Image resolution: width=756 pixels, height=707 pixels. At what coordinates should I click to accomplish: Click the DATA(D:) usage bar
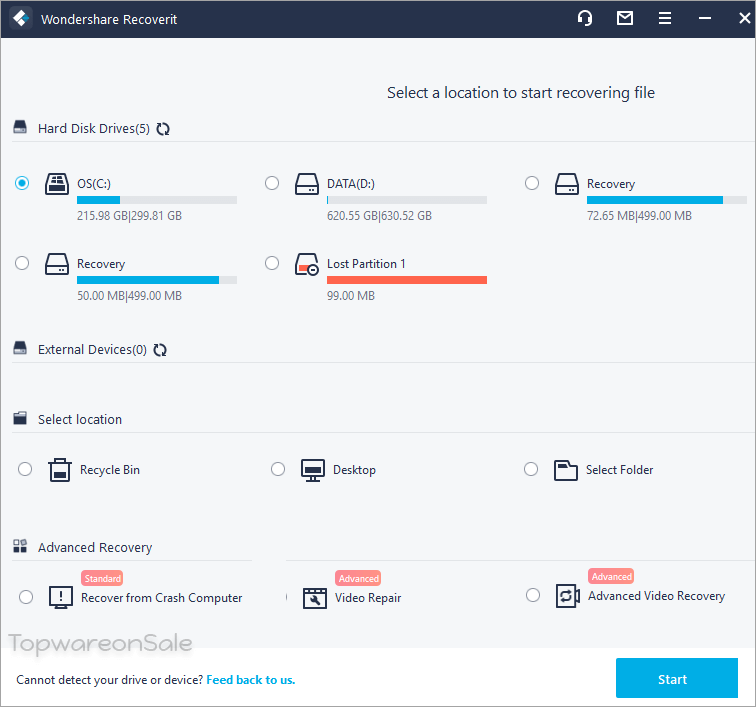point(407,200)
